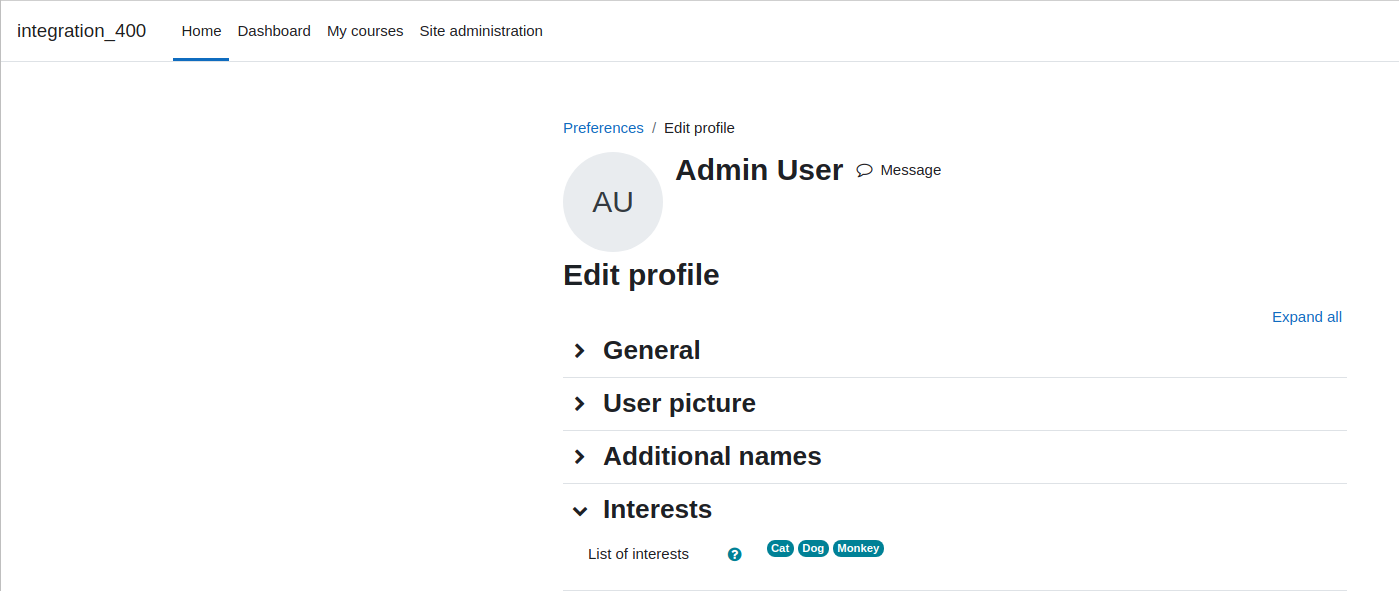The image size is (1399, 591).
Task: Expand the Additional names section
Action: [x=712, y=457]
